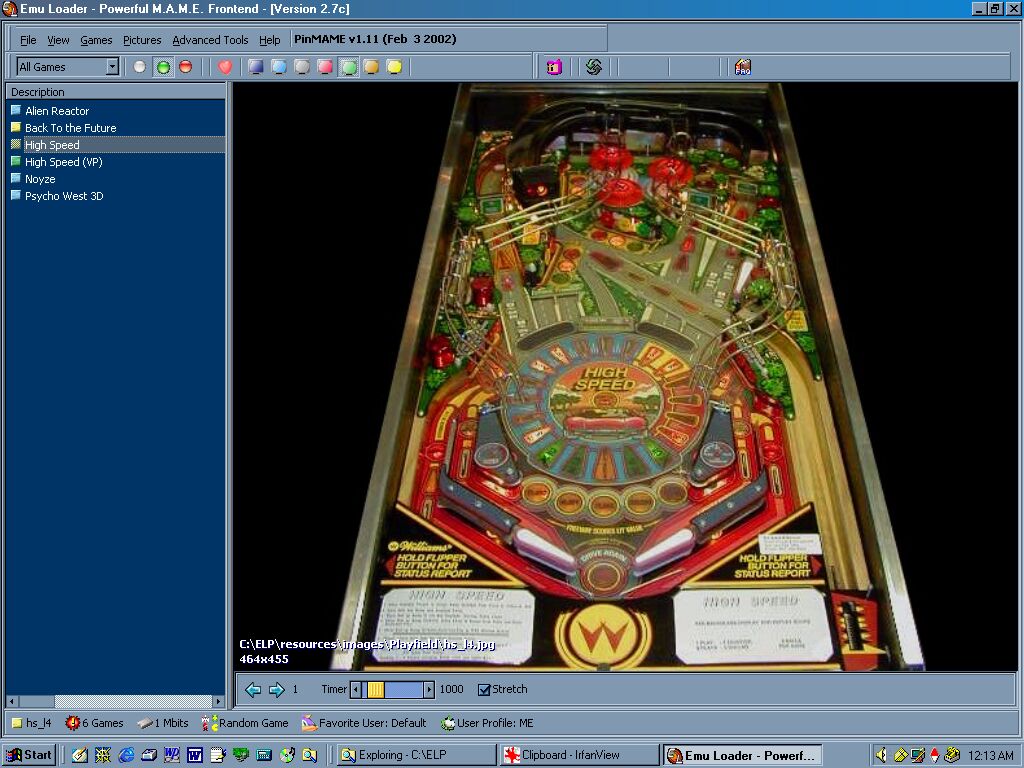Click the light blue monitor icon
1024x768 pixels.
point(279,67)
